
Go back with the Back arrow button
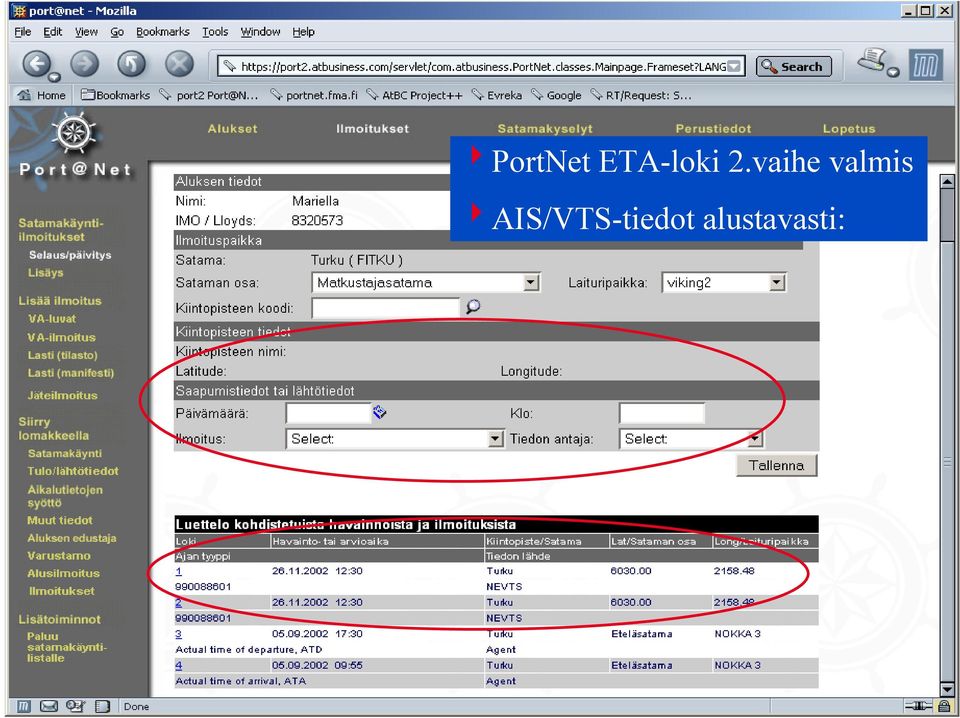coord(37,63)
